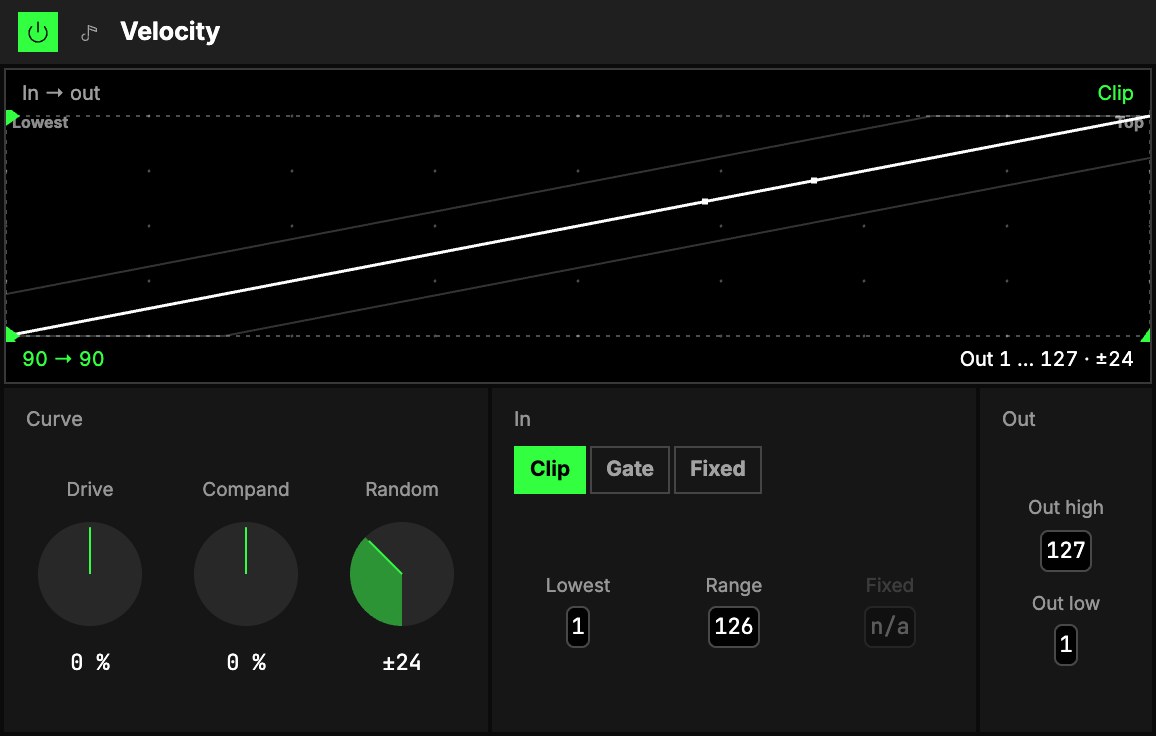This screenshot has height=736, width=1156.
Task: Click the Drive 0 % value
Action: click(x=90, y=662)
